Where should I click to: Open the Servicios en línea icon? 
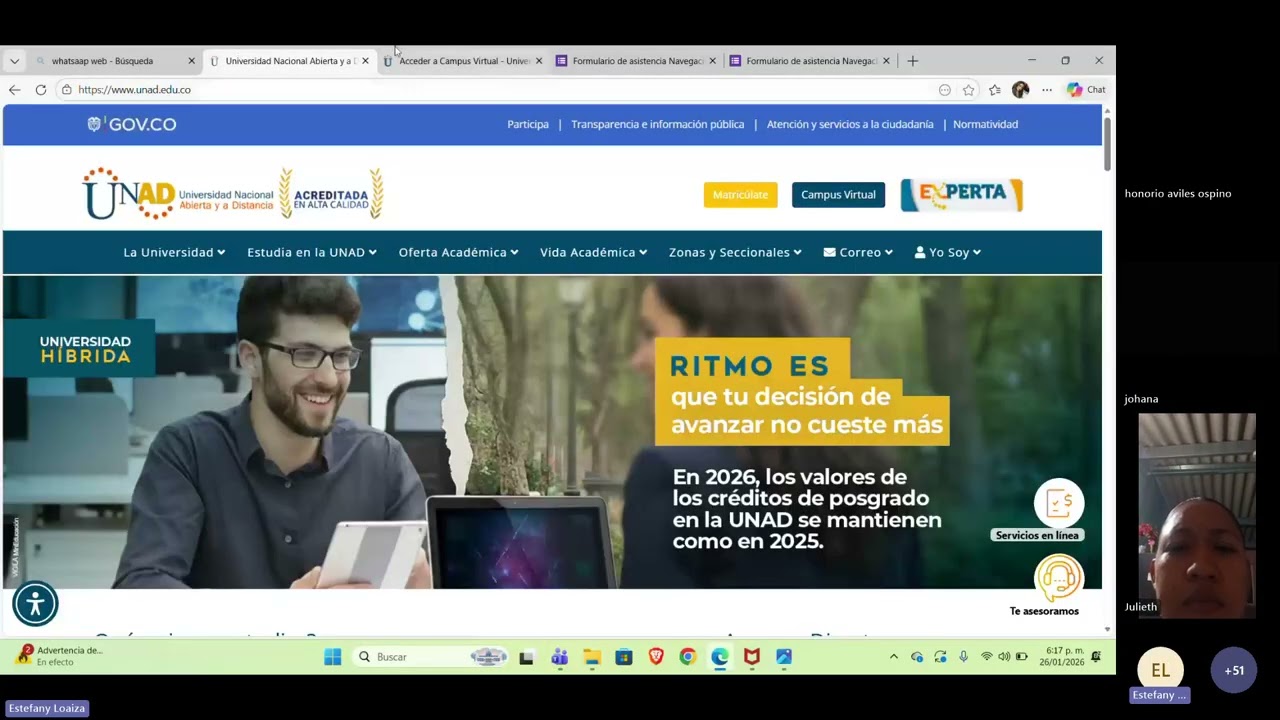click(x=1059, y=503)
